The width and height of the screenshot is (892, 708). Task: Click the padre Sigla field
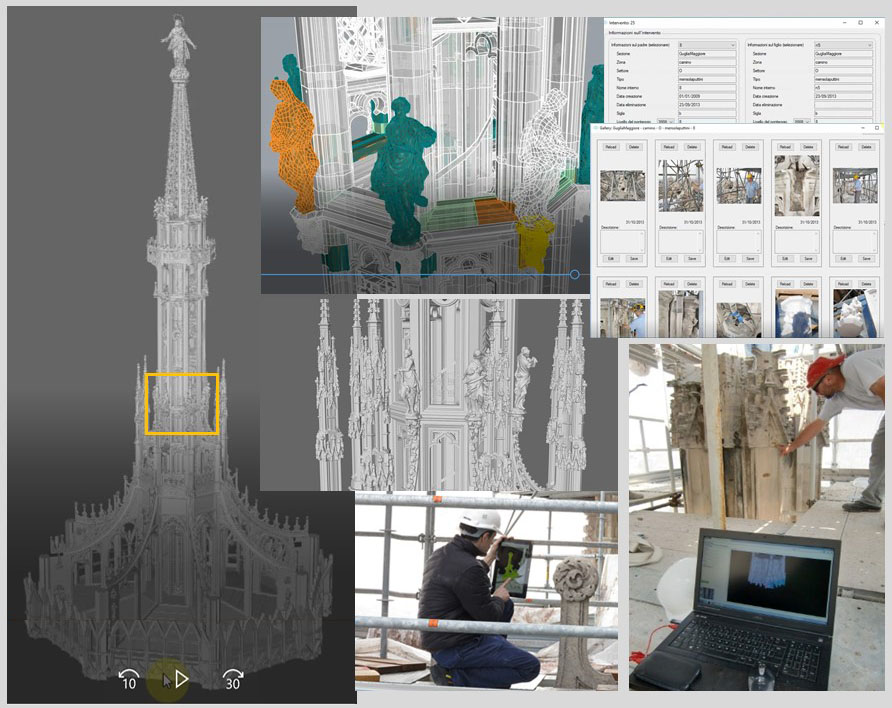[707, 113]
